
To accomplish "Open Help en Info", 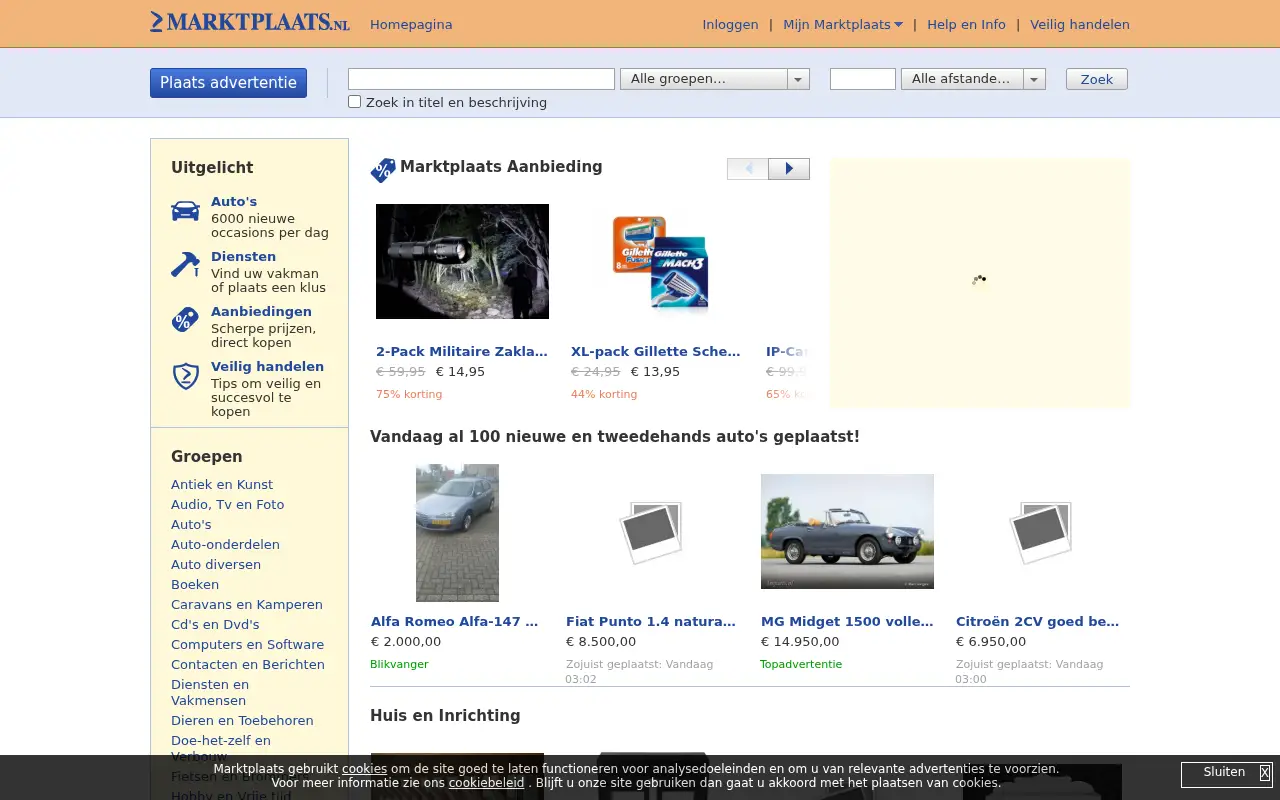I will click(966, 25).
